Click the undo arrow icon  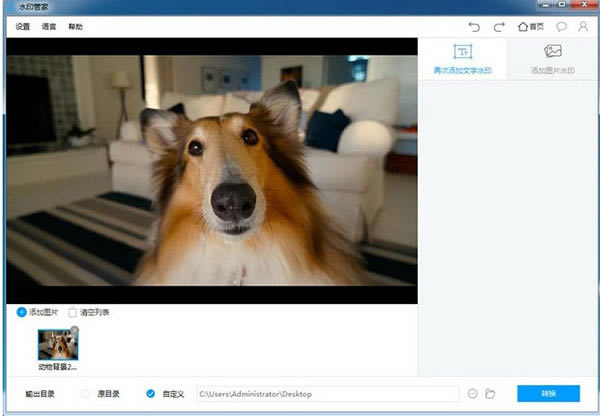click(474, 27)
